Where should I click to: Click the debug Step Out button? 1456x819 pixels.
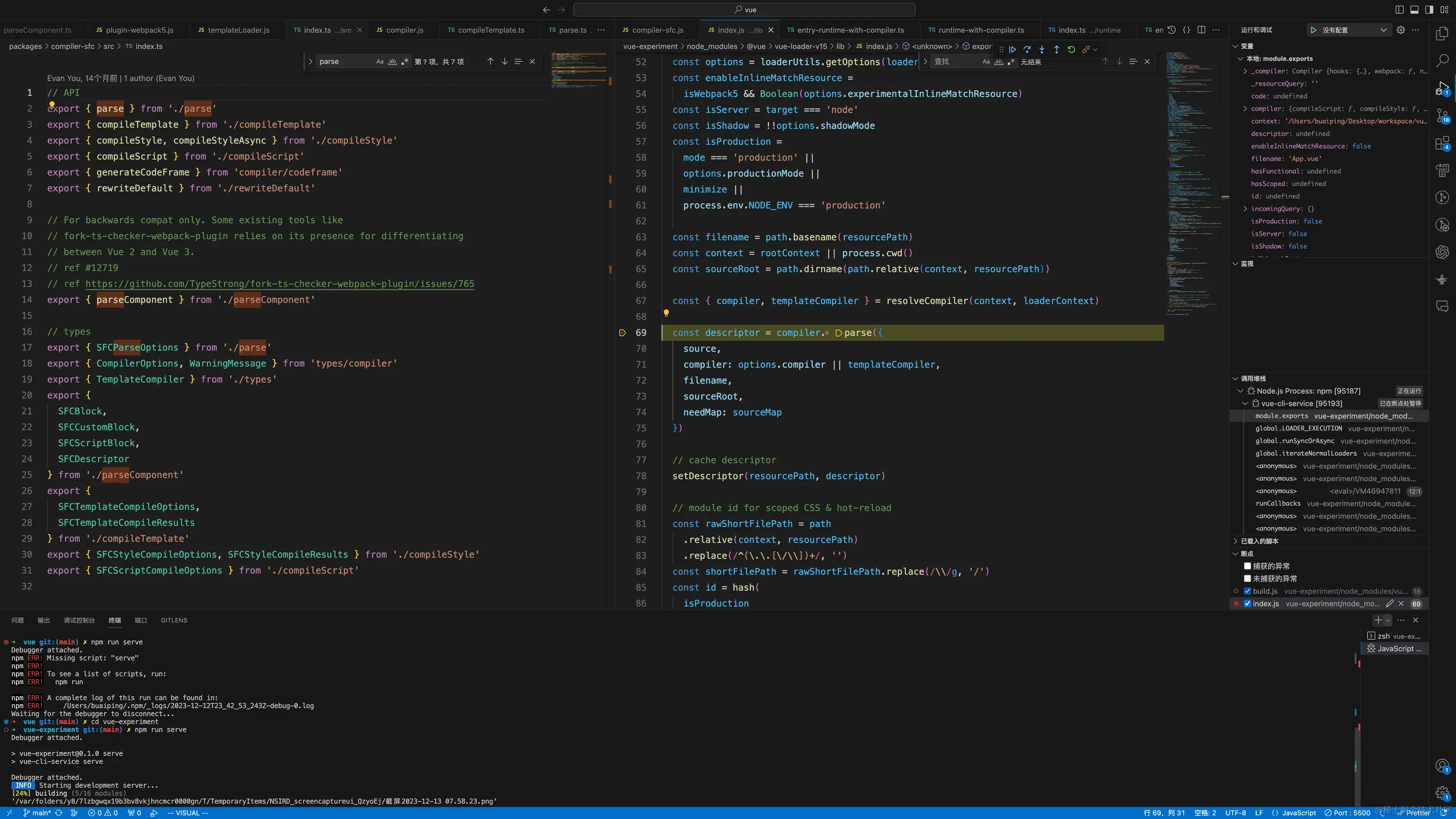[x=1056, y=49]
